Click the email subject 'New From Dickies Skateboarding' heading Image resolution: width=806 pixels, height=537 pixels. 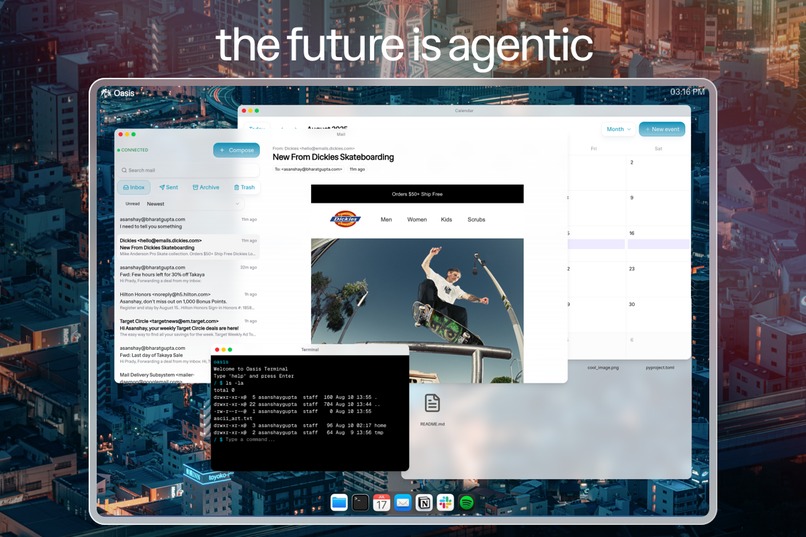click(x=333, y=157)
